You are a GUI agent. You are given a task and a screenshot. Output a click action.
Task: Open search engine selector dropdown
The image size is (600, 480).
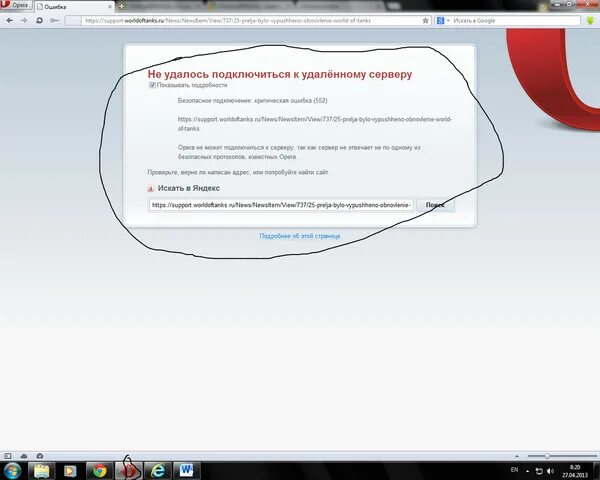tap(443, 21)
